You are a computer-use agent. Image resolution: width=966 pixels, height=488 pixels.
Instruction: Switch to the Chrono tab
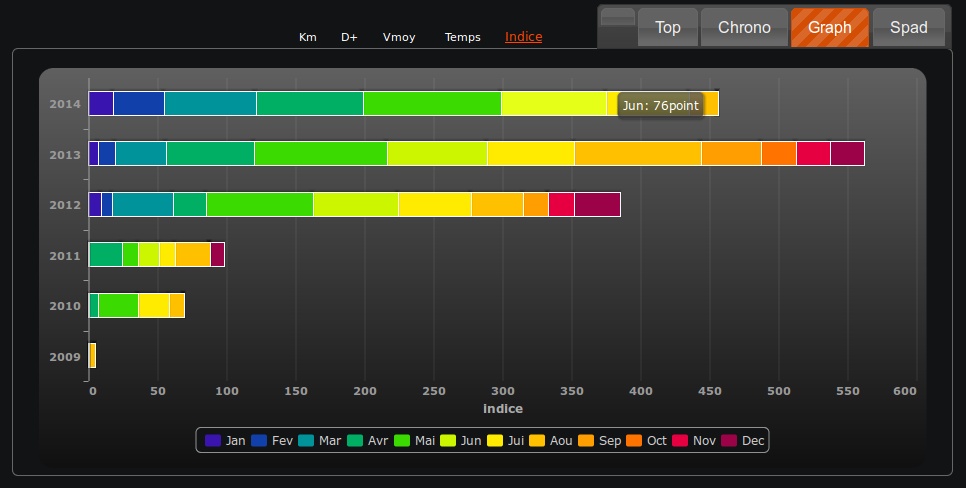[x=744, y=27]
